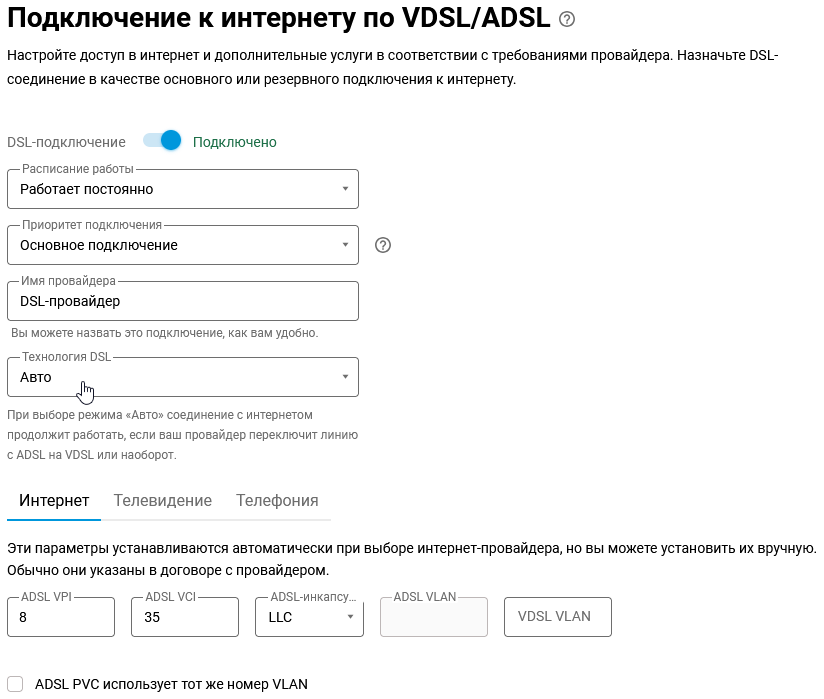Click the Подключение к интернету page heading

[x=277, y=19]
